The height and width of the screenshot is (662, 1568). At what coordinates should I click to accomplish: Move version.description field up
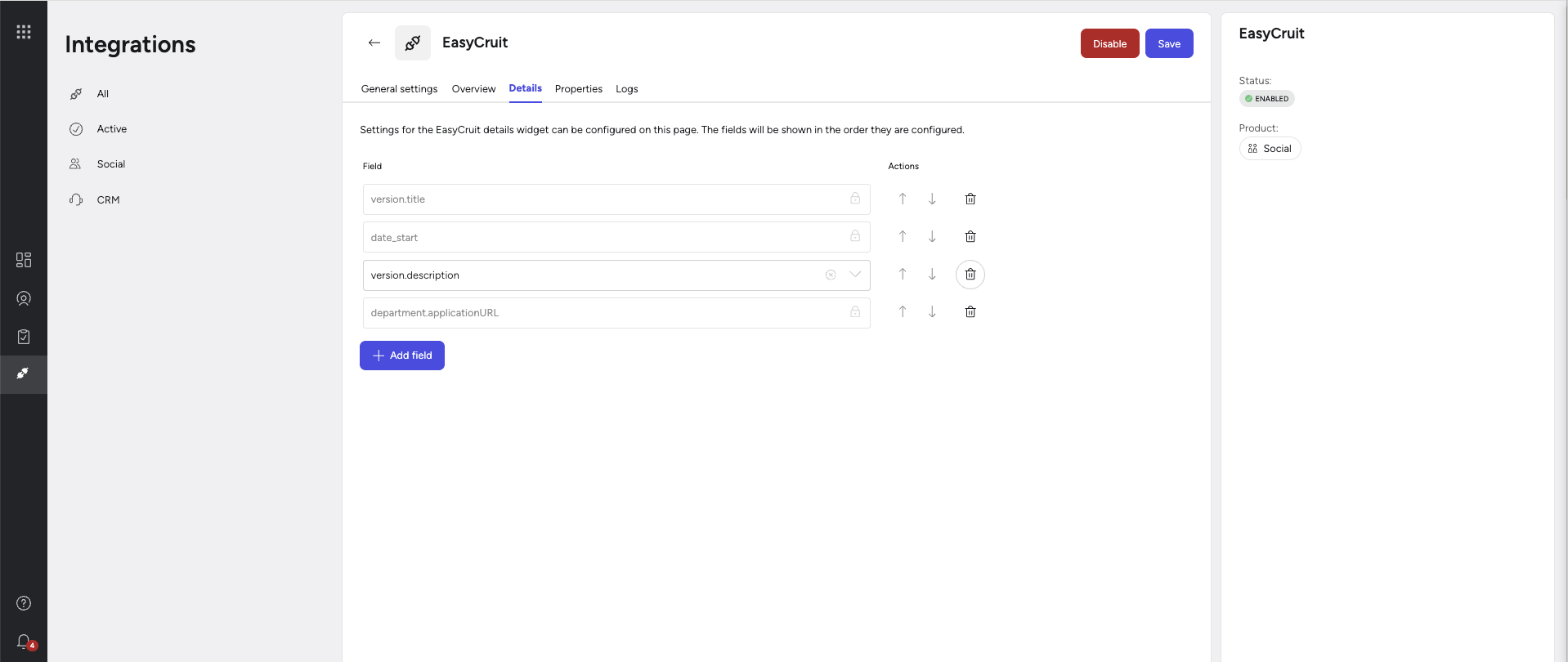[x=903, y=274]
